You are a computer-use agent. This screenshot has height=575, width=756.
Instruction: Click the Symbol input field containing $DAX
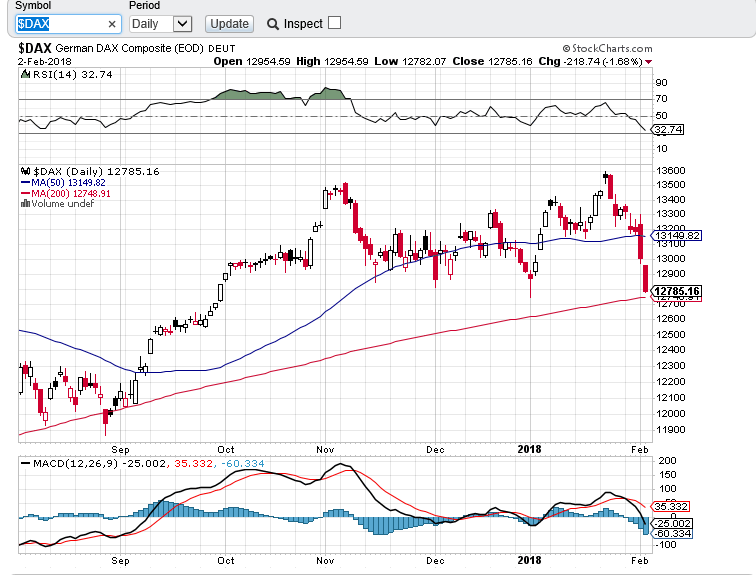(x=68, y=24)
